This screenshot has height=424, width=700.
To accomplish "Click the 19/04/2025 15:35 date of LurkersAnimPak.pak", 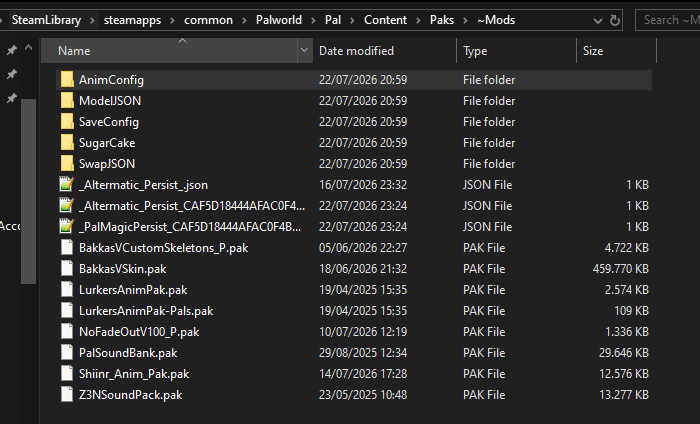I will point(363,290).
